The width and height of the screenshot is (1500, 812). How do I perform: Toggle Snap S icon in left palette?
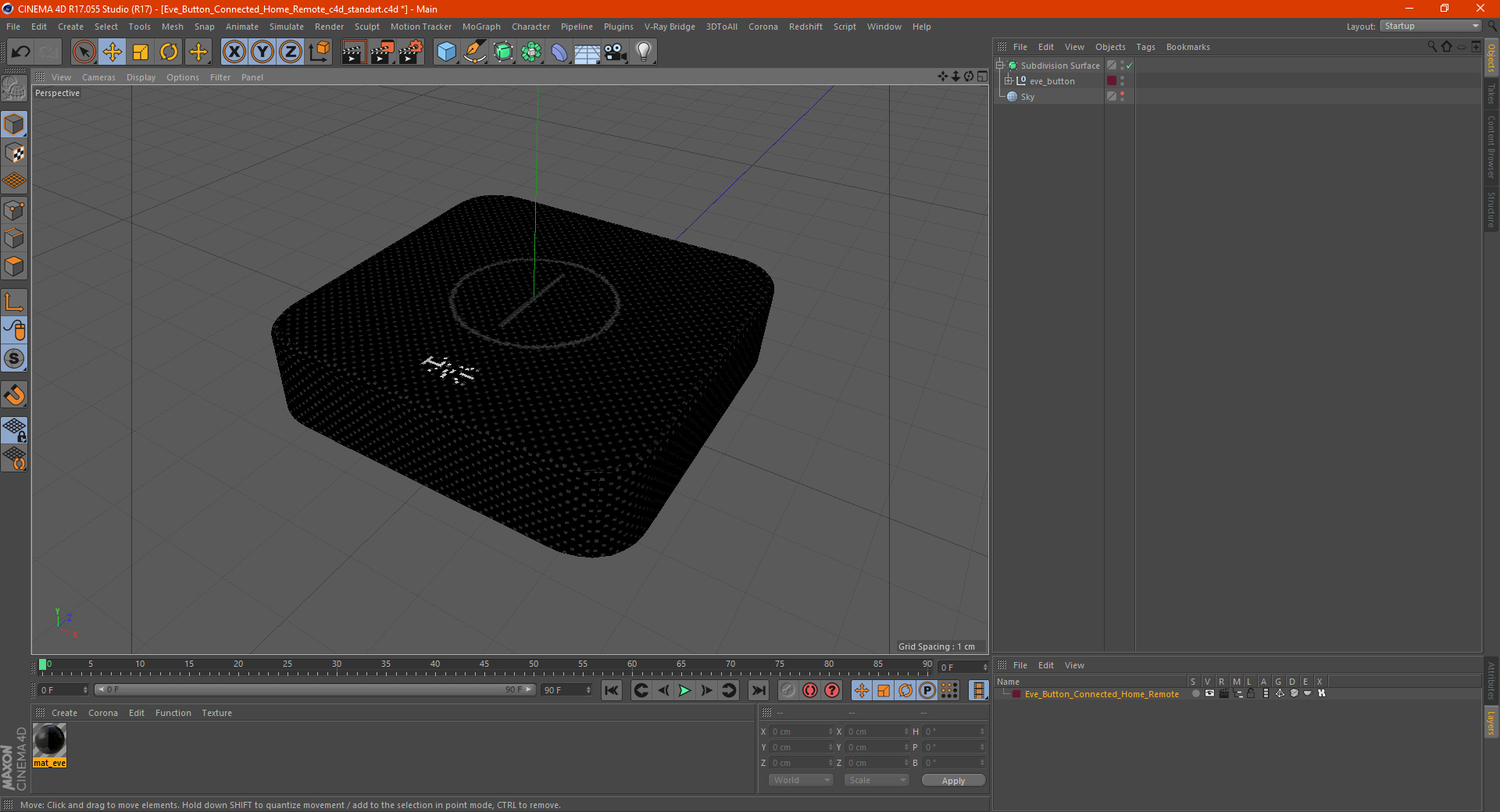pos(15,358)
